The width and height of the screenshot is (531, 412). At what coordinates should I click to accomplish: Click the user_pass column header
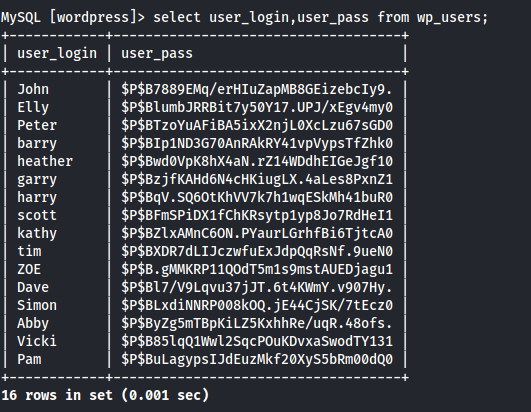(x=157, y=54)
